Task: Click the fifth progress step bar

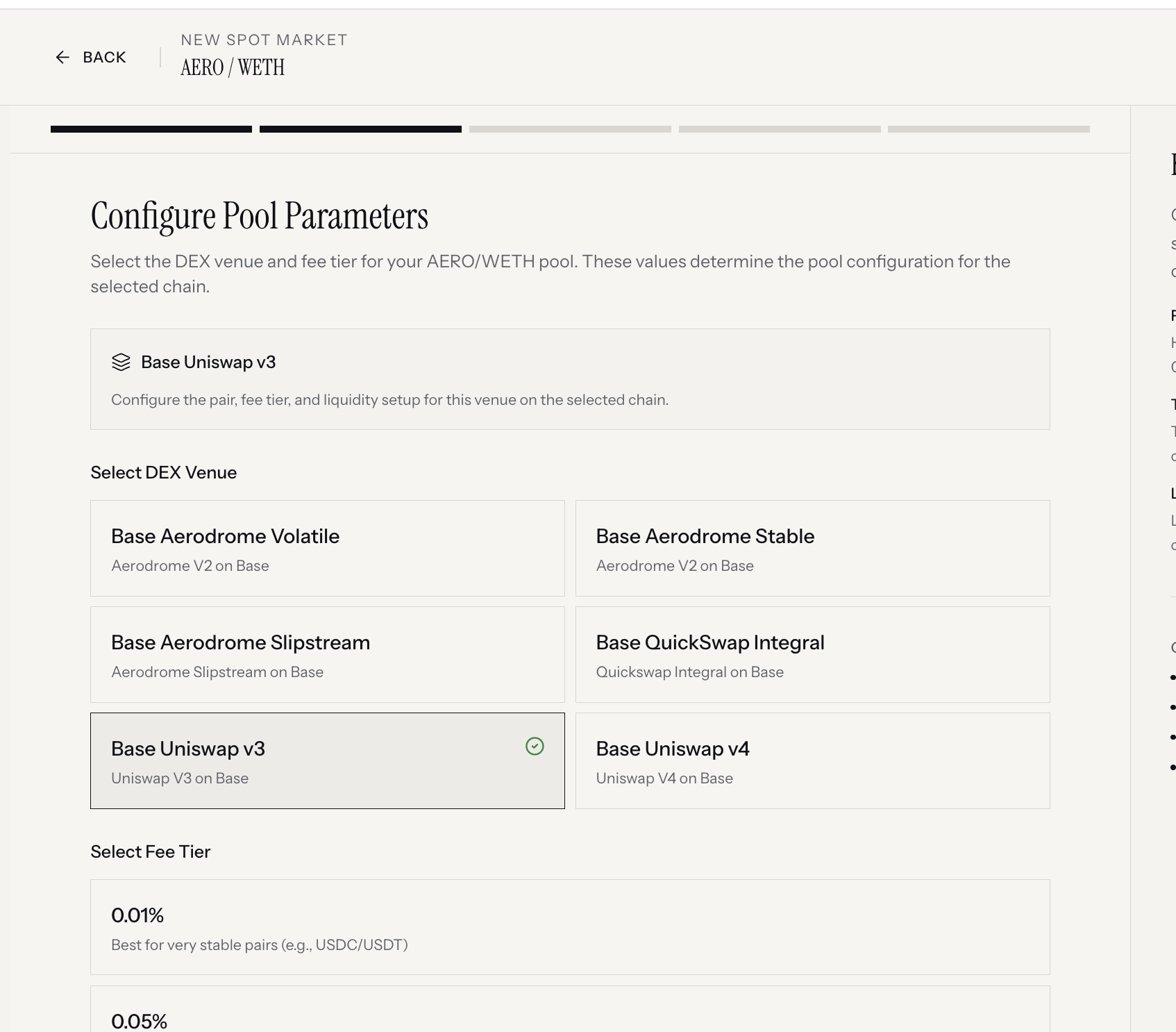Action: [989, 129]
